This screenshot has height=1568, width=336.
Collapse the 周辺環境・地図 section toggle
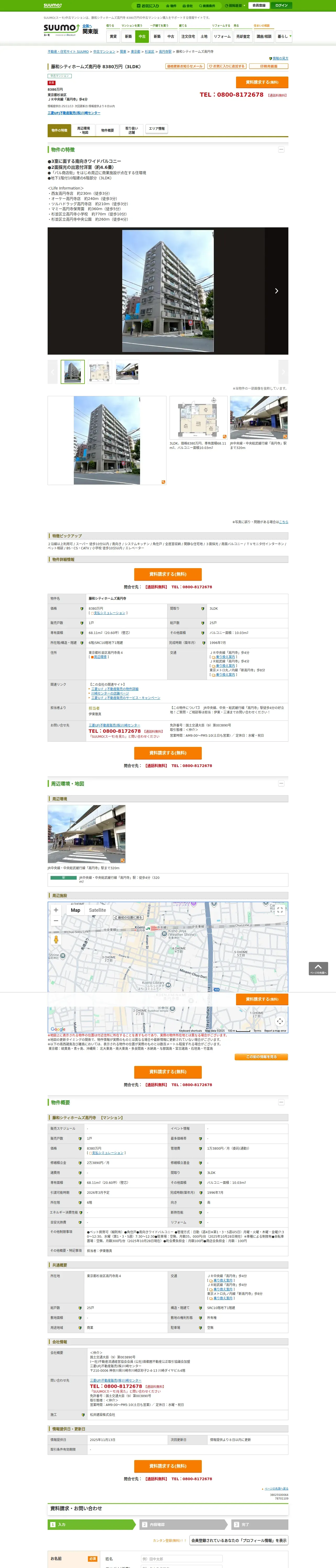[281, 784]
